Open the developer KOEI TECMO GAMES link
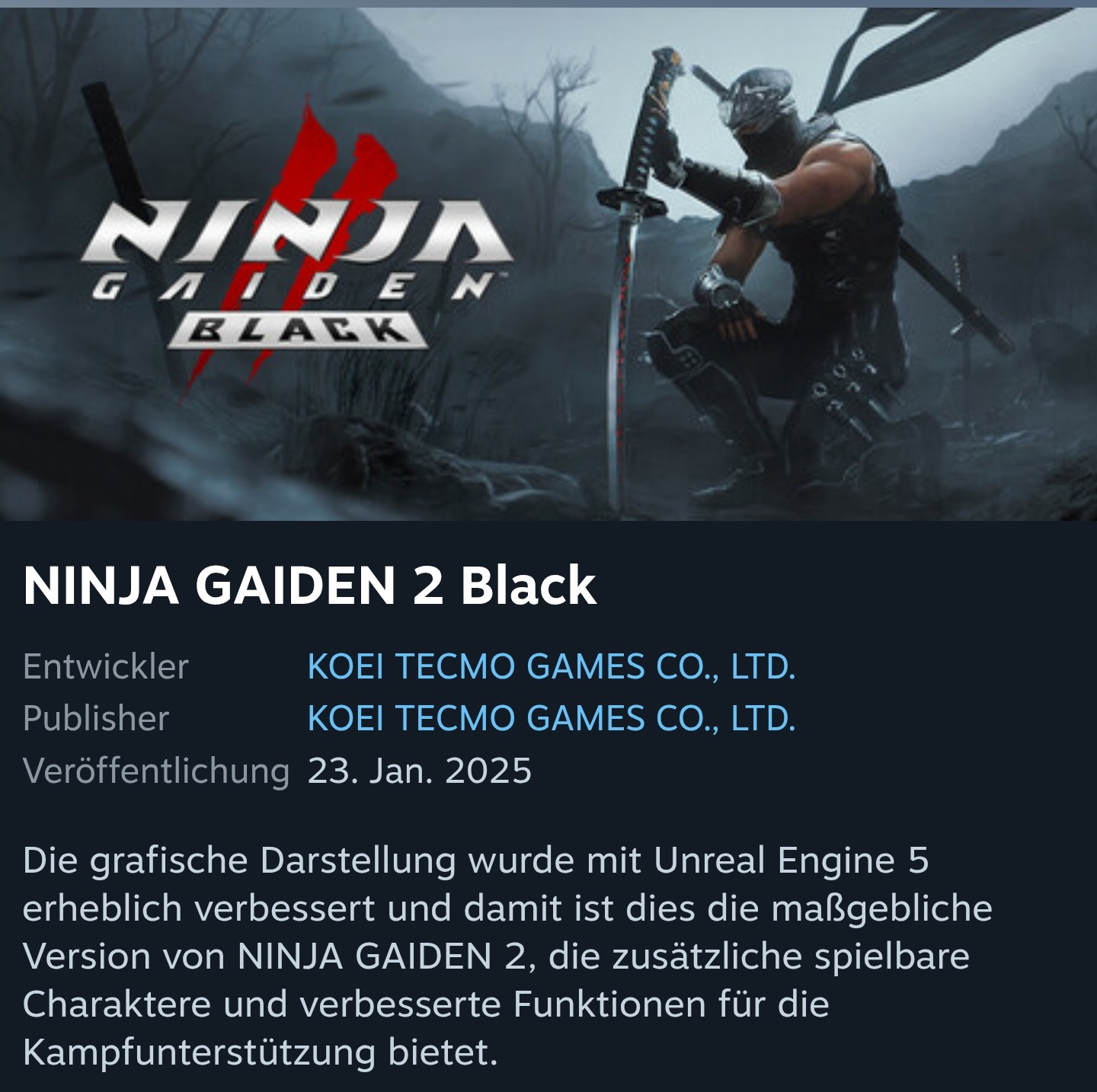 pyautogui.click(x=551, y=667)
